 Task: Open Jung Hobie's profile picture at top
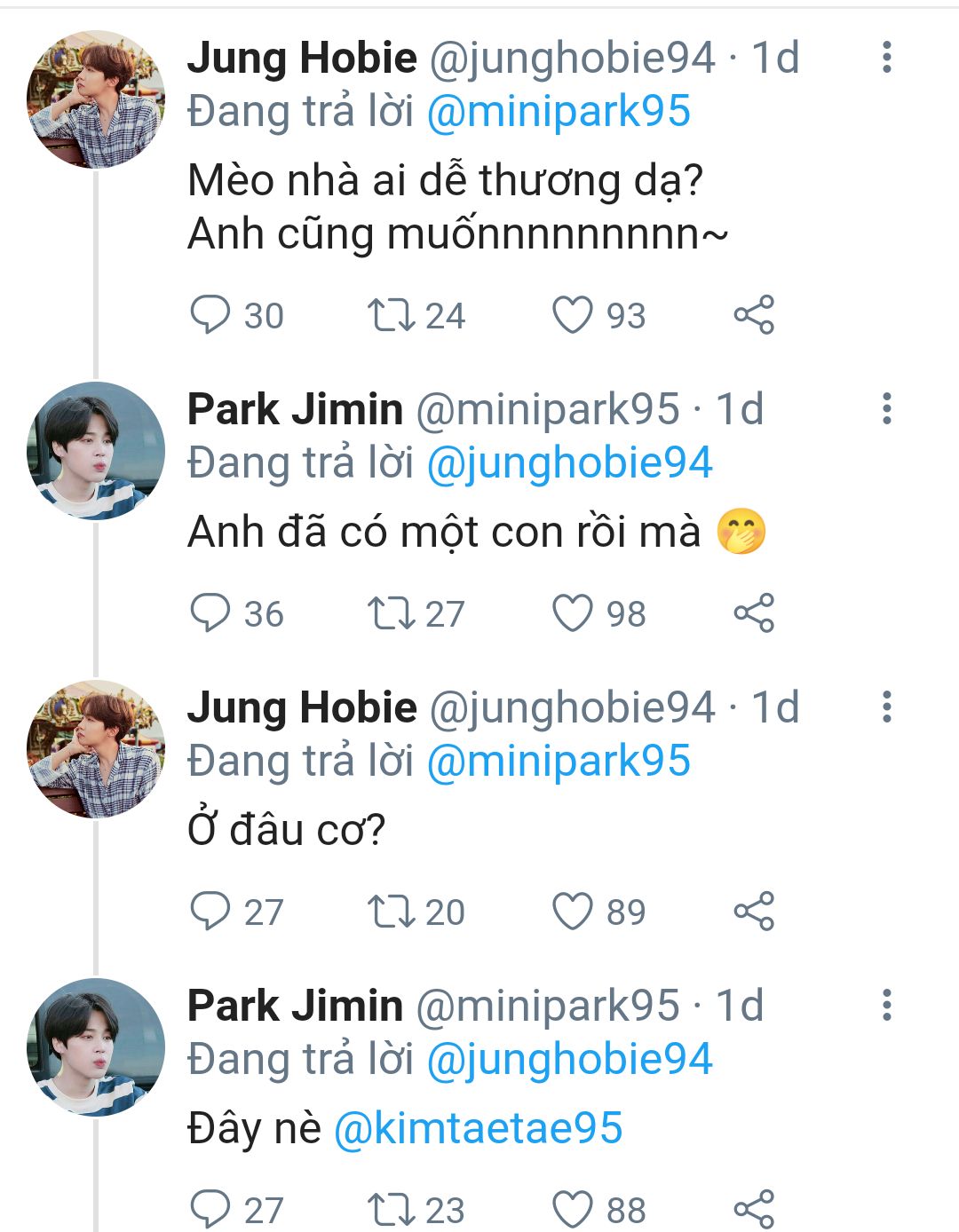tap(96, 99)
